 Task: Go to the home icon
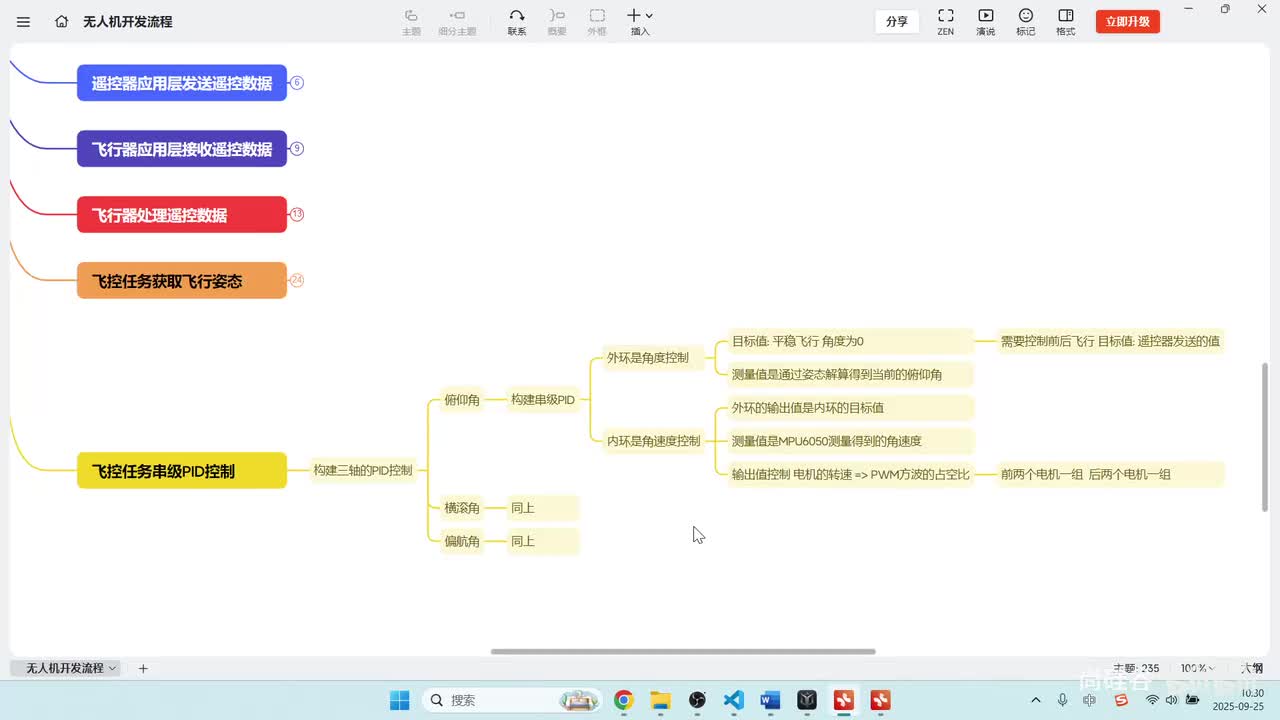click(62, 21)
